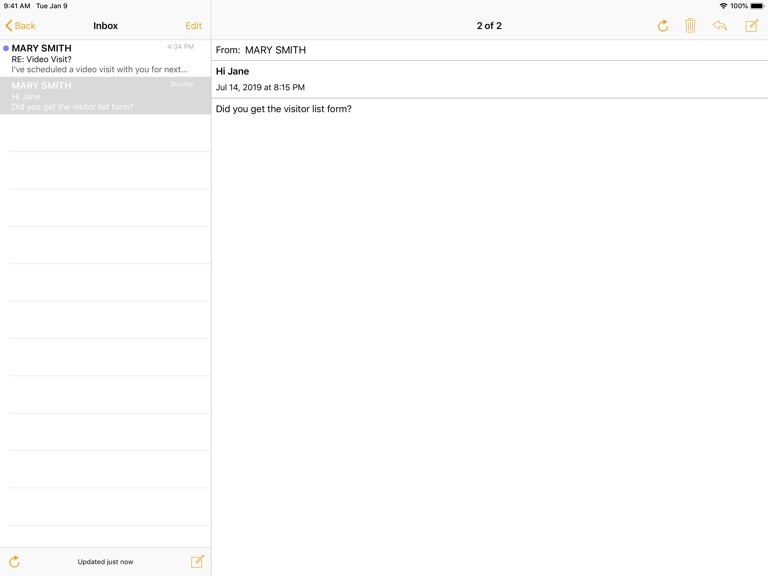Select the "Hi Jane" email in the list
768x576 pixels.
click(100, 96)
